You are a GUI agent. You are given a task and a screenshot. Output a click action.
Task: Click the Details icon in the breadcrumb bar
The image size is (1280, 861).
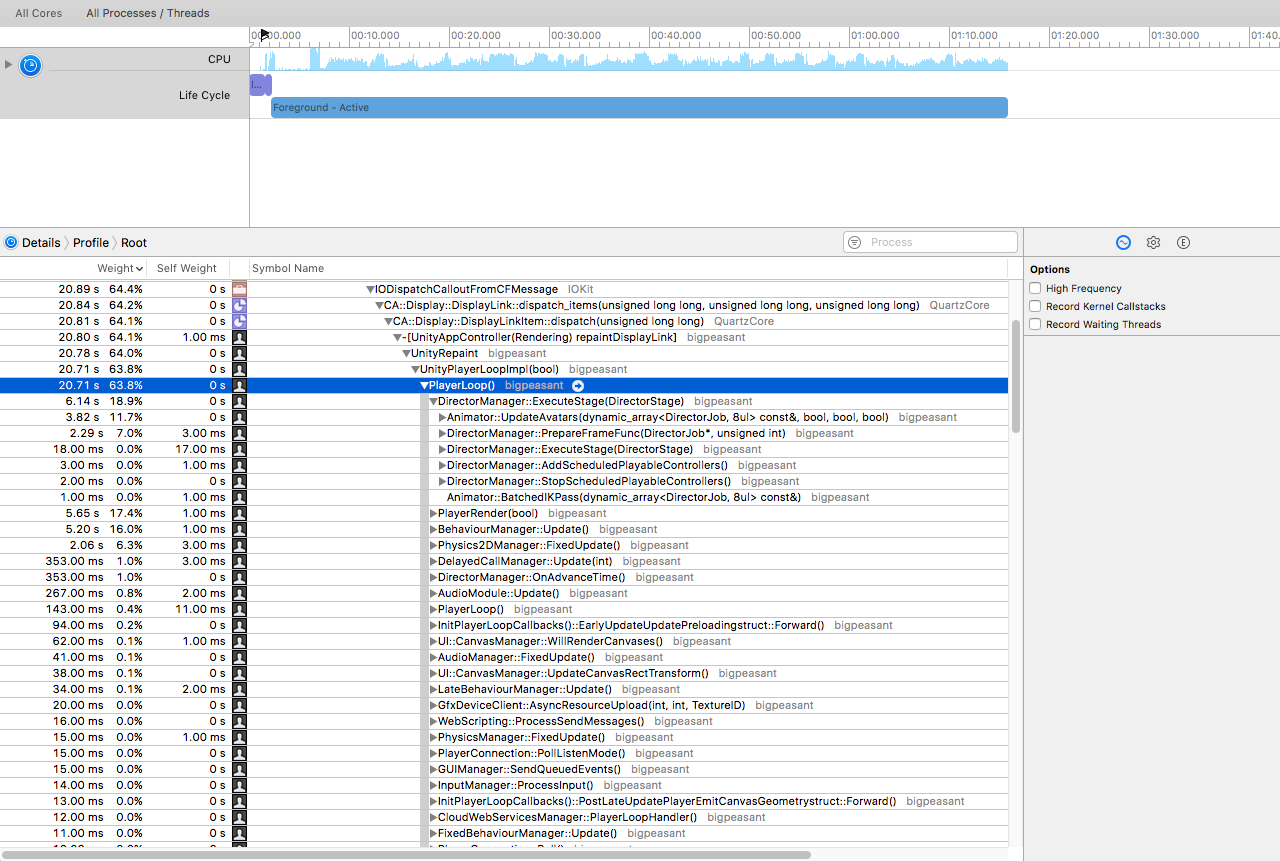pos(11,242)
